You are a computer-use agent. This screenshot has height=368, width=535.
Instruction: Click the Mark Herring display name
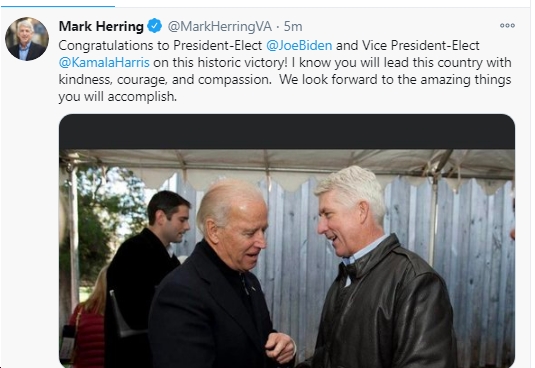(x=101, y=26)
